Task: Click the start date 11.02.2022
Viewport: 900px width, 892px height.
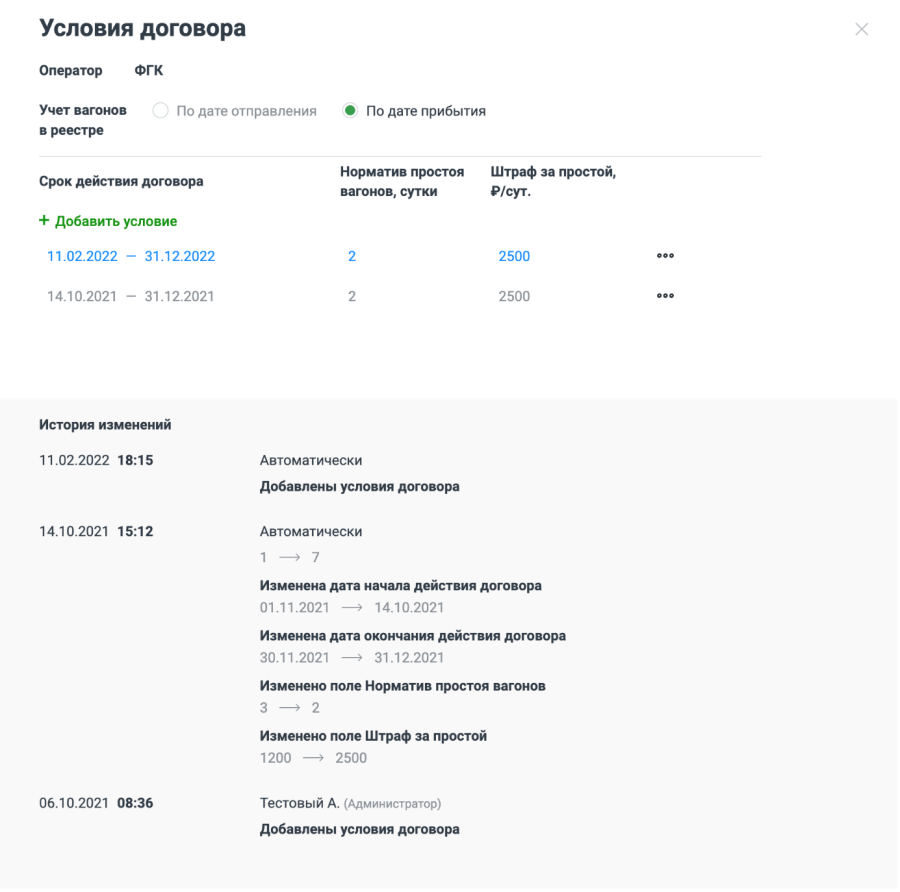Action: (x=81, y=256)
